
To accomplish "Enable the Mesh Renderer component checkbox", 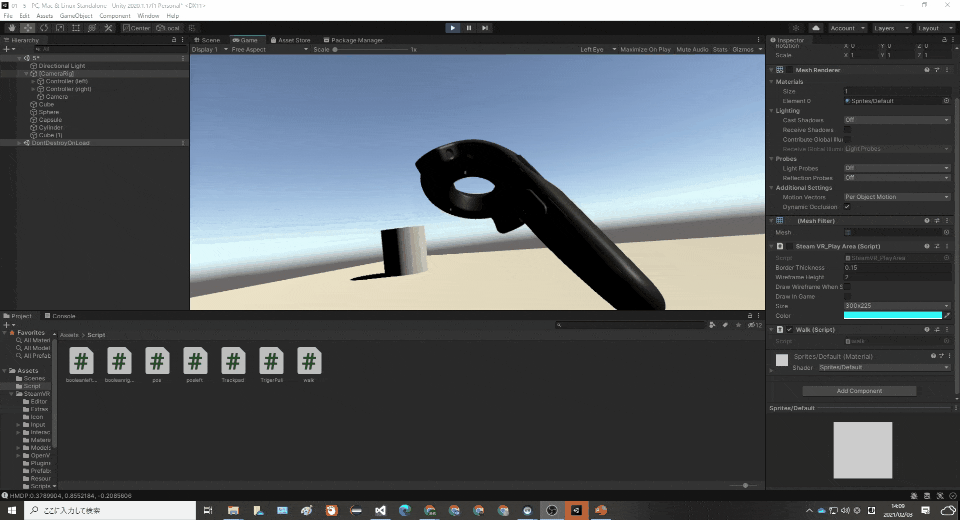I will 790,70.
